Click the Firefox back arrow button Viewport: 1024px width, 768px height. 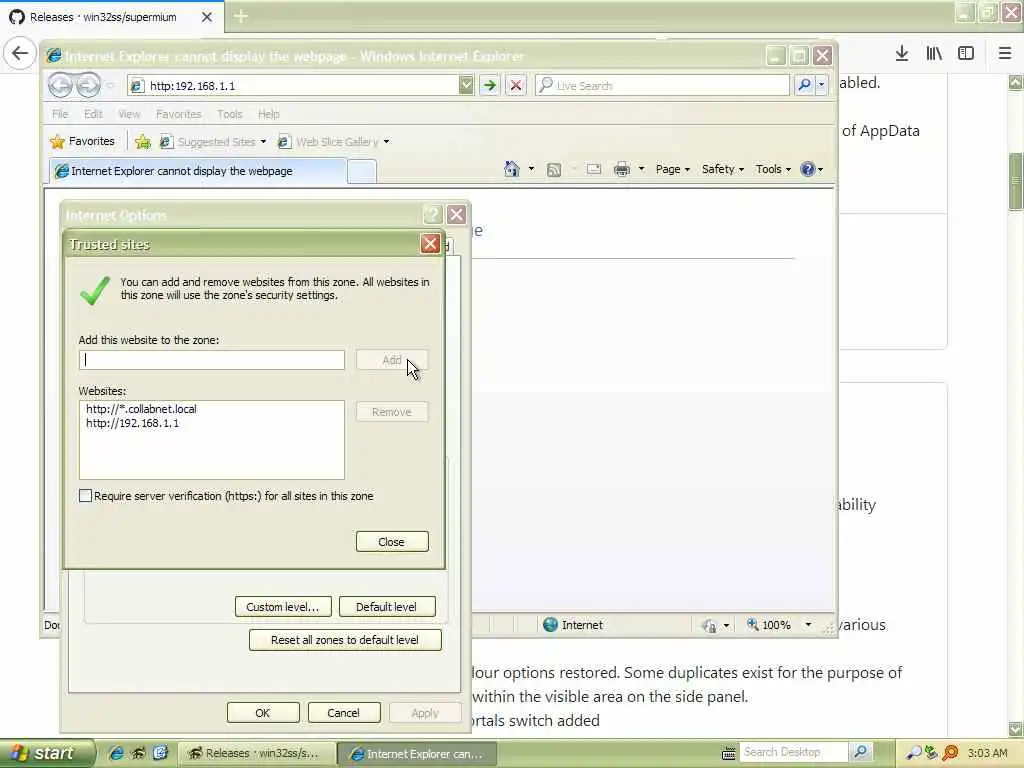(20, 53)
